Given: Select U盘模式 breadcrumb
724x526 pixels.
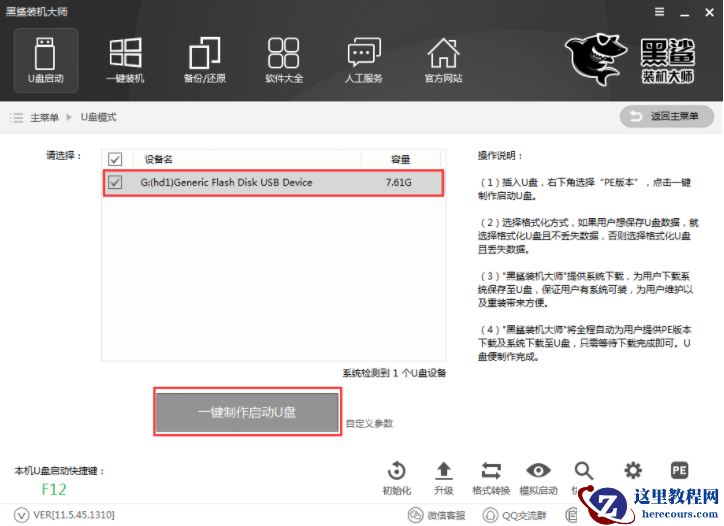Looking at the screenshot, I should pyautogui.click(x=98, y=117).
